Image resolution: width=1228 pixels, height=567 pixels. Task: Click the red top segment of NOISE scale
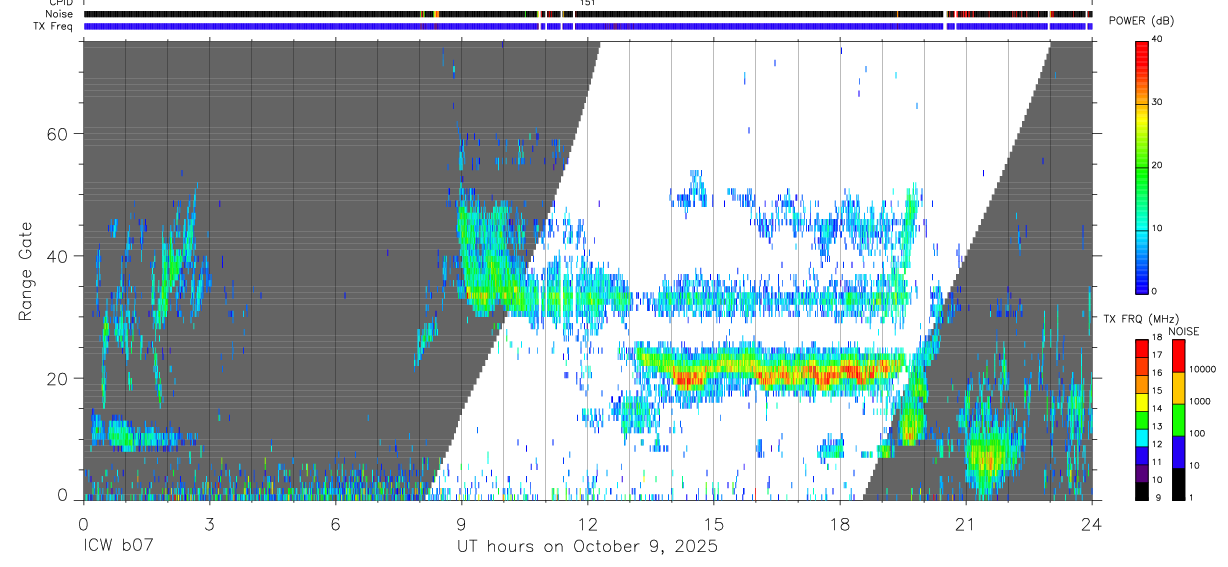[x=1179, y=356]
